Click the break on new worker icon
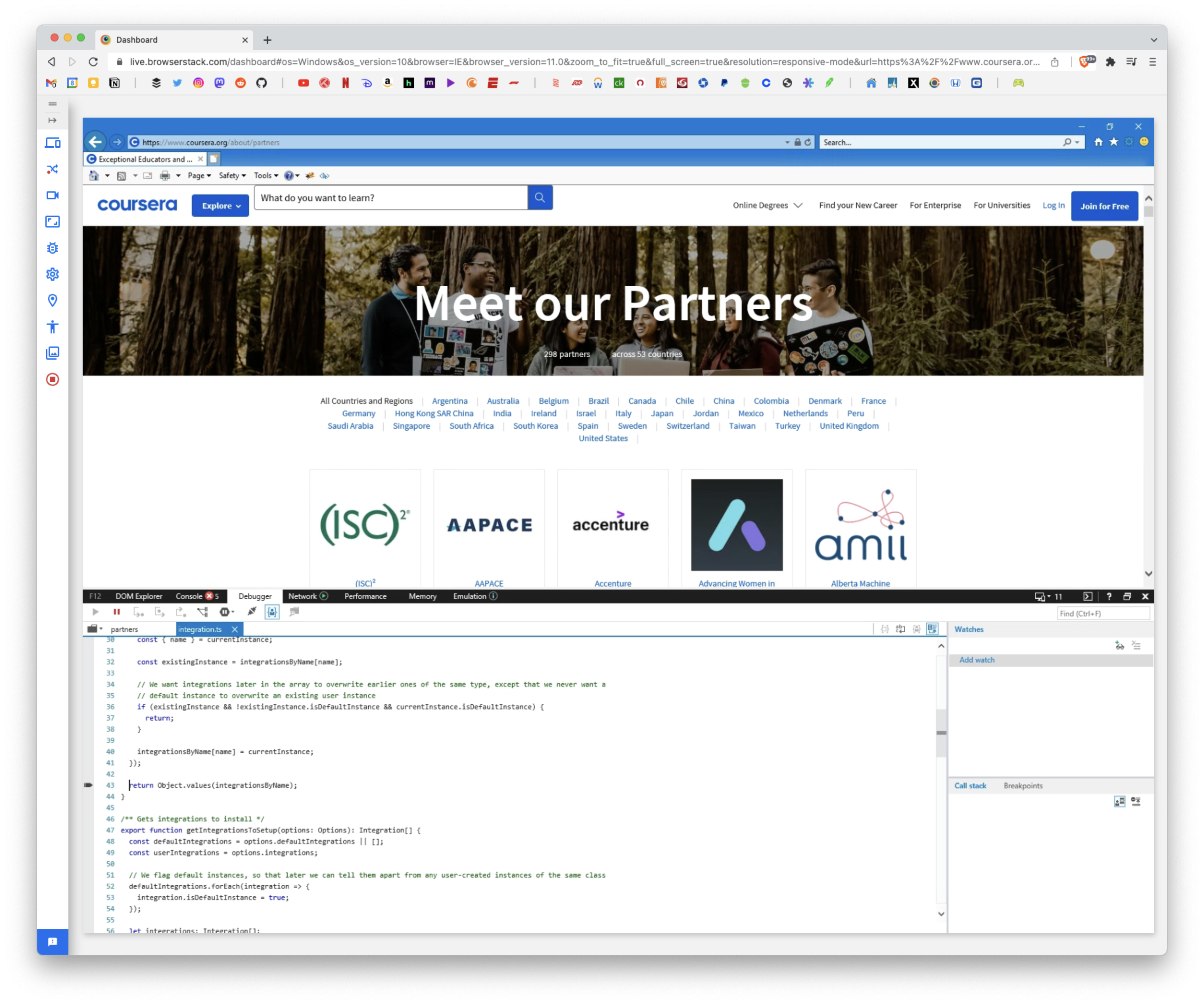 point(202,612)
